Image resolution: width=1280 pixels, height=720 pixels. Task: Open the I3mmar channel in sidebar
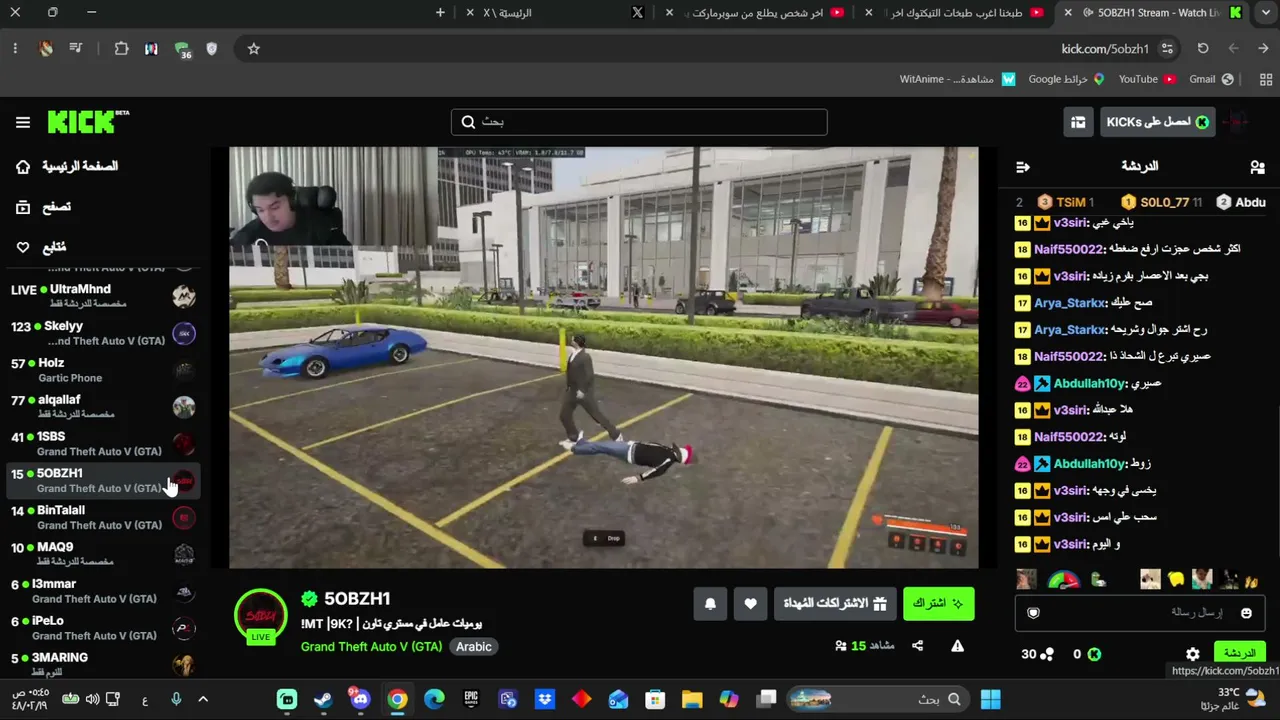coord(103,591)
